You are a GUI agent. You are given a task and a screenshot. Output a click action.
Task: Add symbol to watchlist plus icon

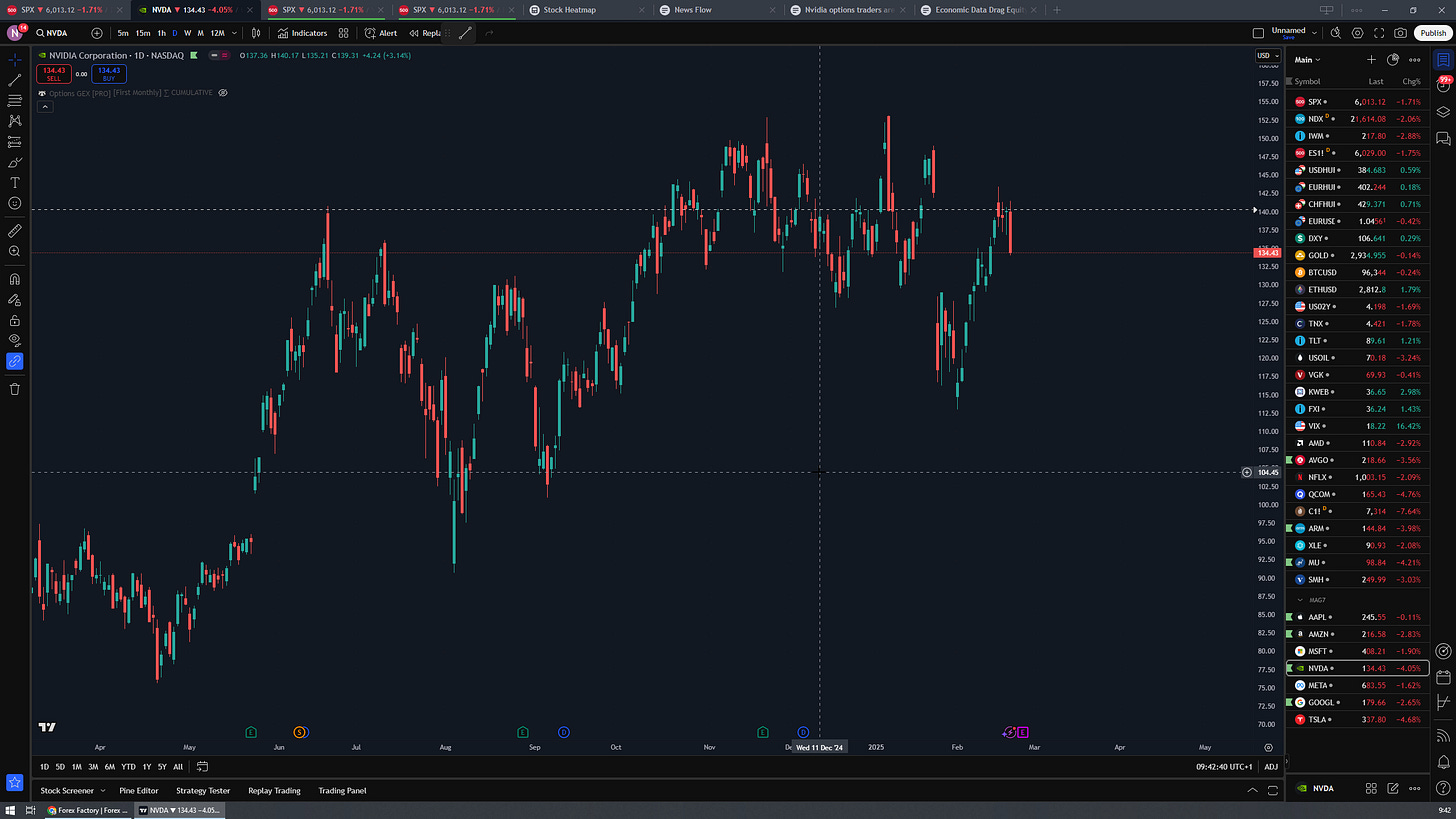click(1371, 60)
